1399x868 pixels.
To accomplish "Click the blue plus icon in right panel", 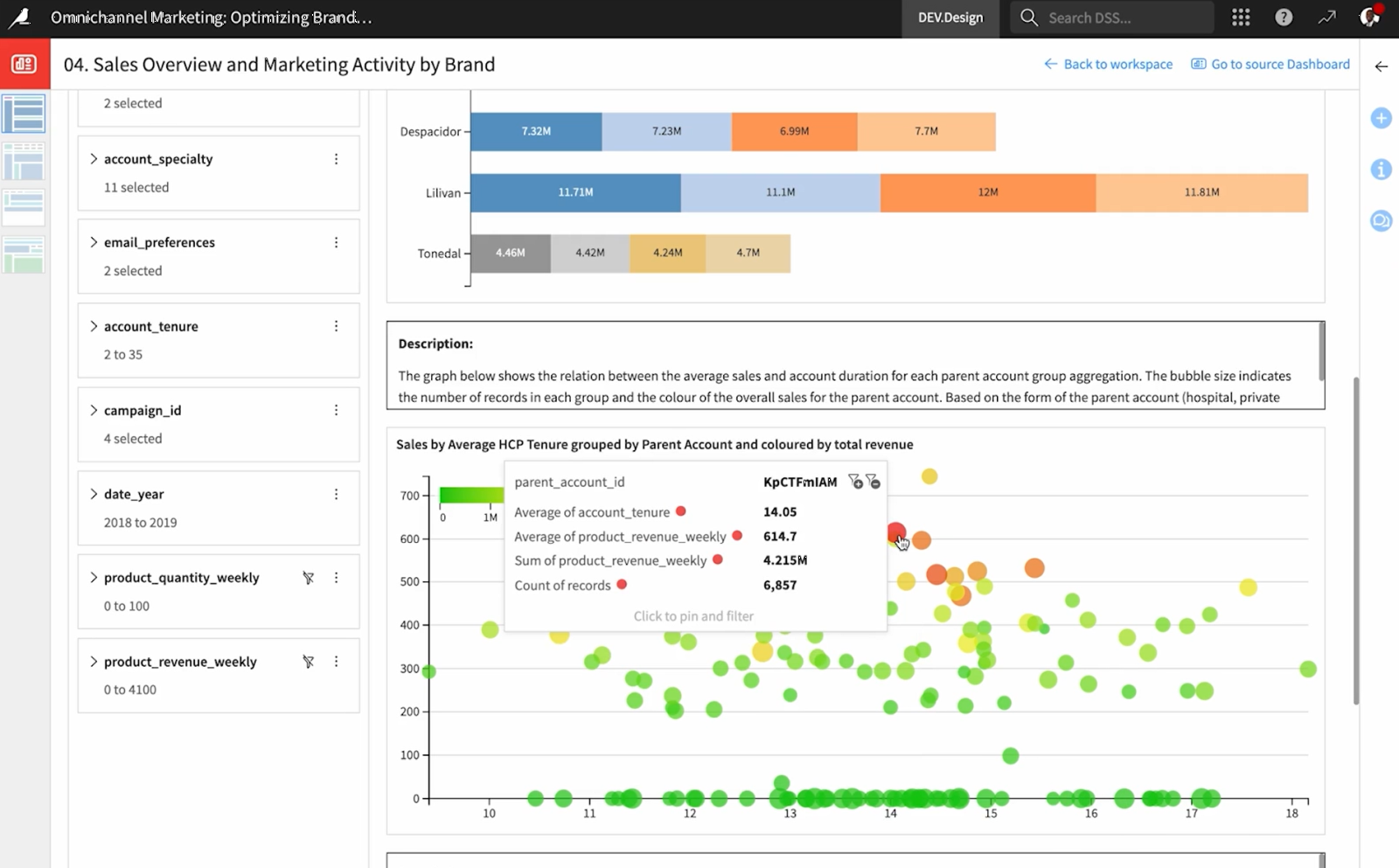I will coord(1381,118).
